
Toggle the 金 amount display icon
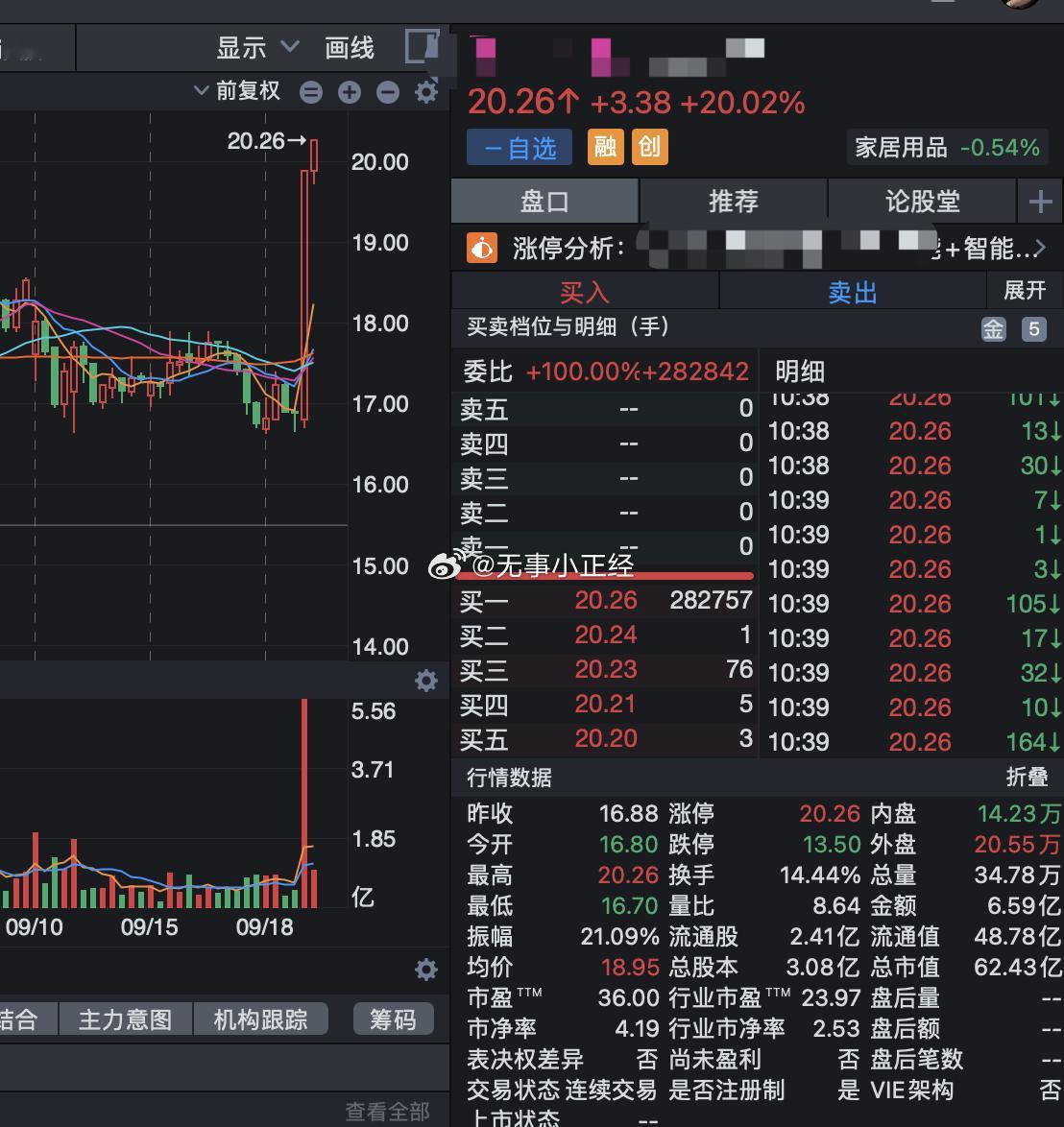994,330
